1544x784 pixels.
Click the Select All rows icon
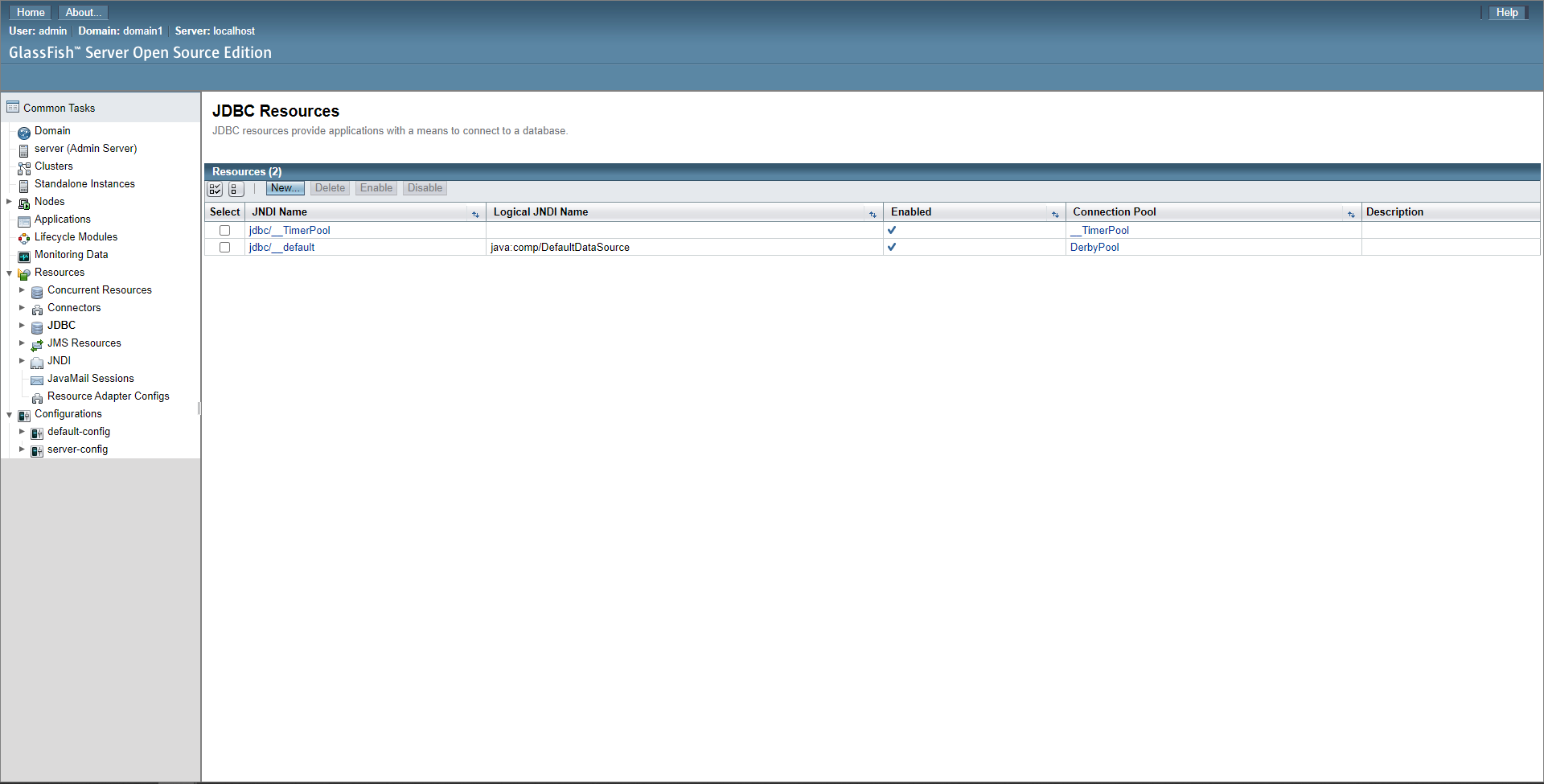[215, 188]
